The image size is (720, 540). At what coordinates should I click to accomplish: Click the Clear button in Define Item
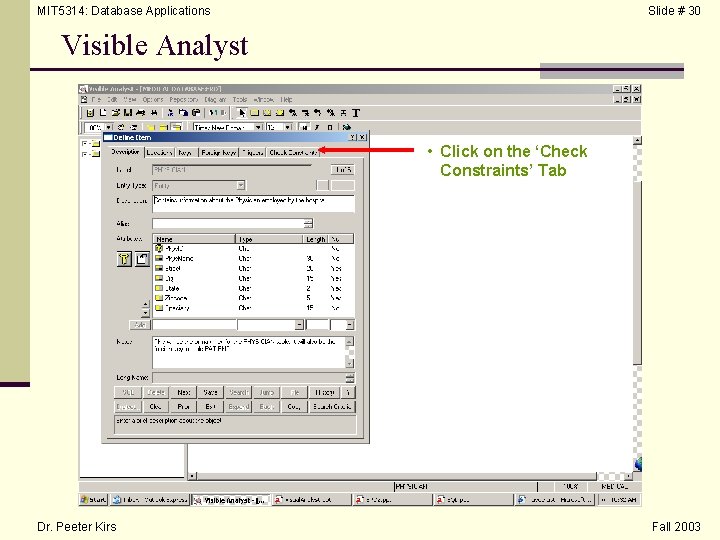[x=155, y=407]
